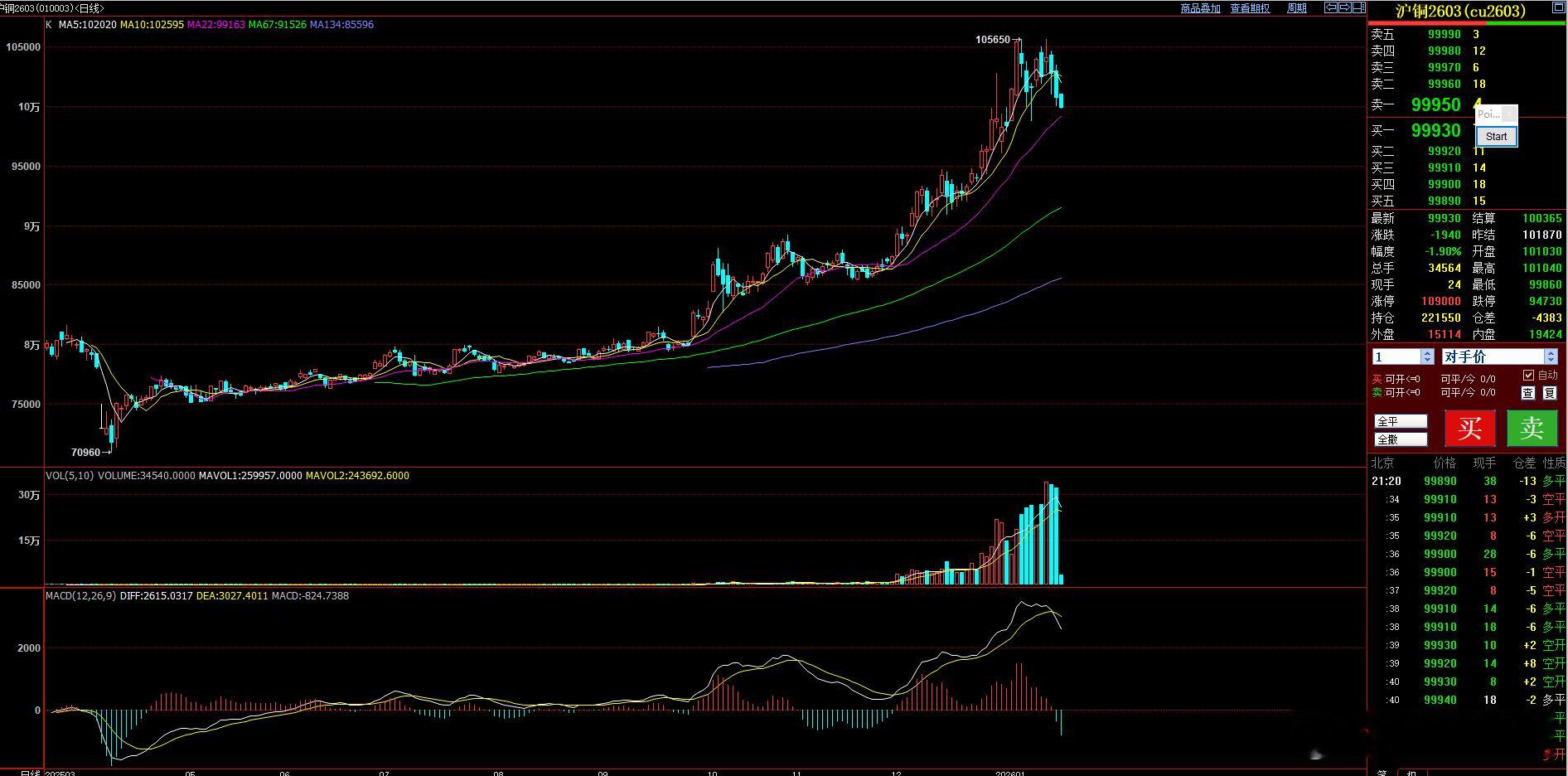Open the 对手价 price type dropdown
1568x776 pixels.
(1551, 356)
